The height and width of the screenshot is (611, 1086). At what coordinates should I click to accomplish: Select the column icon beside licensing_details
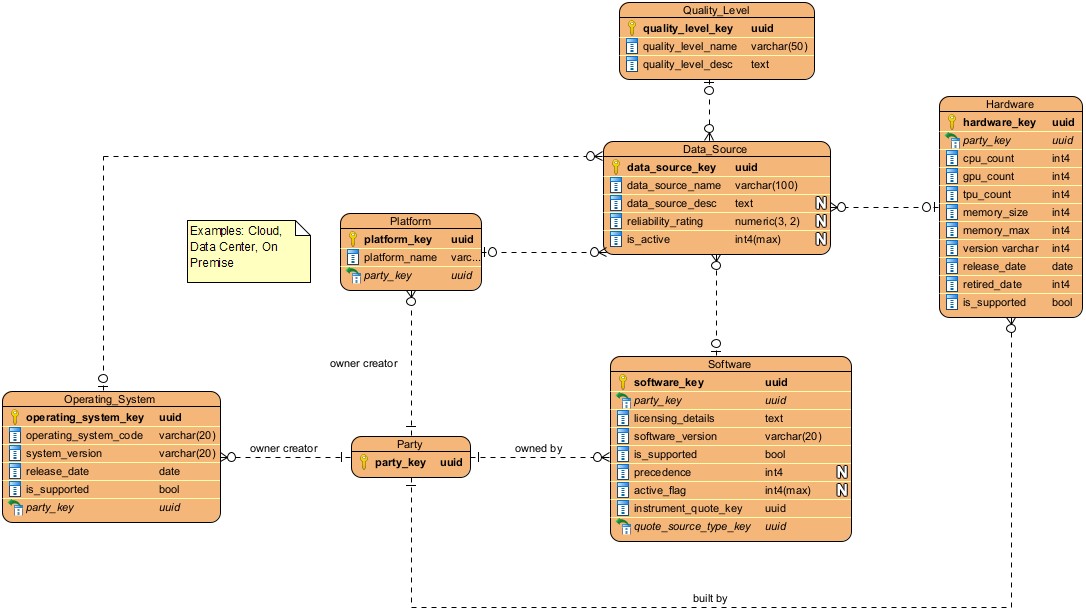[623, 418]
